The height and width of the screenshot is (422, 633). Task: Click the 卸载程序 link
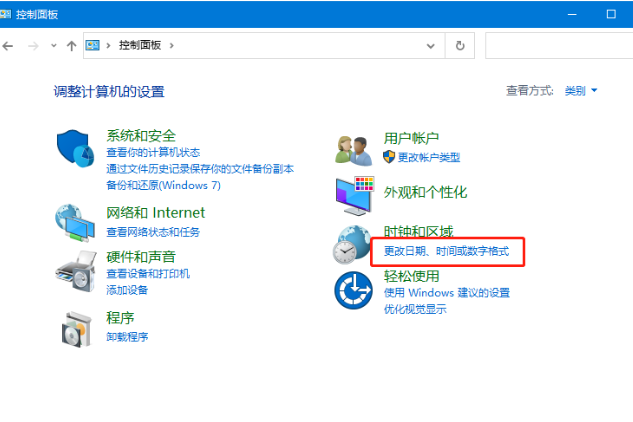tap(127, 337)
